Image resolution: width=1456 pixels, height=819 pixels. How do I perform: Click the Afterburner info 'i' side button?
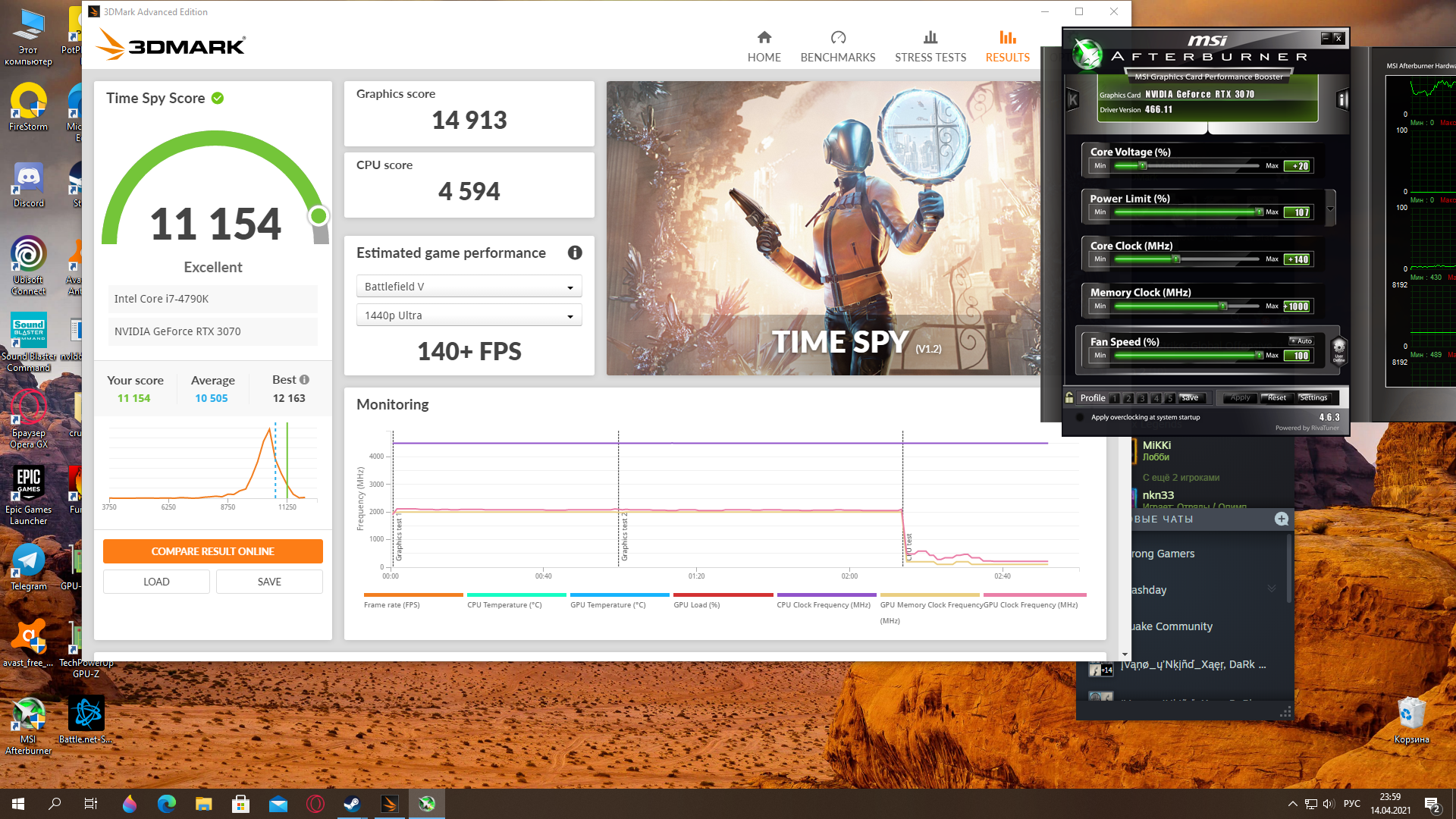(x=1342, y=99)
